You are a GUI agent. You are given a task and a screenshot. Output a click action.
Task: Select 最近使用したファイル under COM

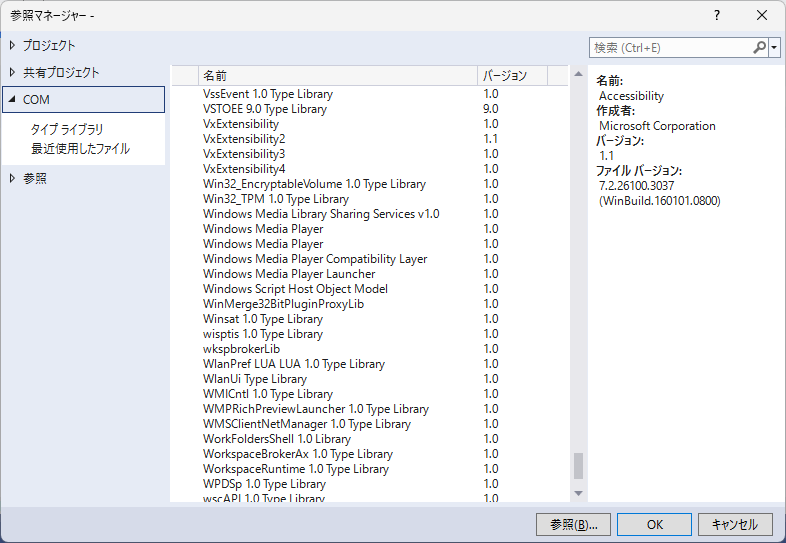click(80, 149)
